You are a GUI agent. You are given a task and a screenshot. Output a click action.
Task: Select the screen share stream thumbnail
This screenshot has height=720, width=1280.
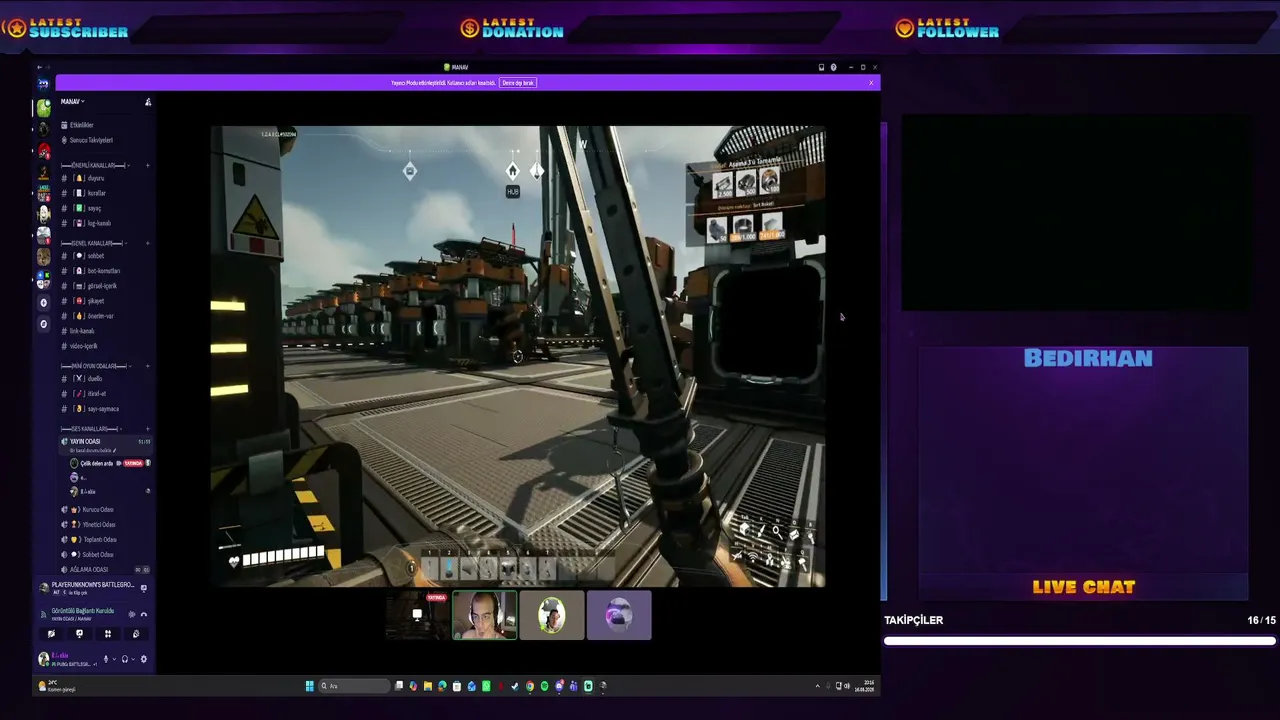(x=418, y=615)
